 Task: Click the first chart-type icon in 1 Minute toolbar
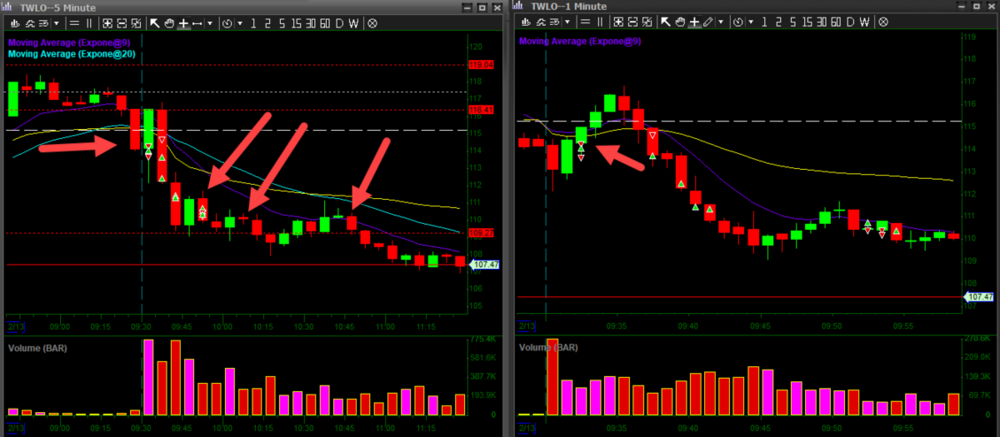[x=524, y=22]
